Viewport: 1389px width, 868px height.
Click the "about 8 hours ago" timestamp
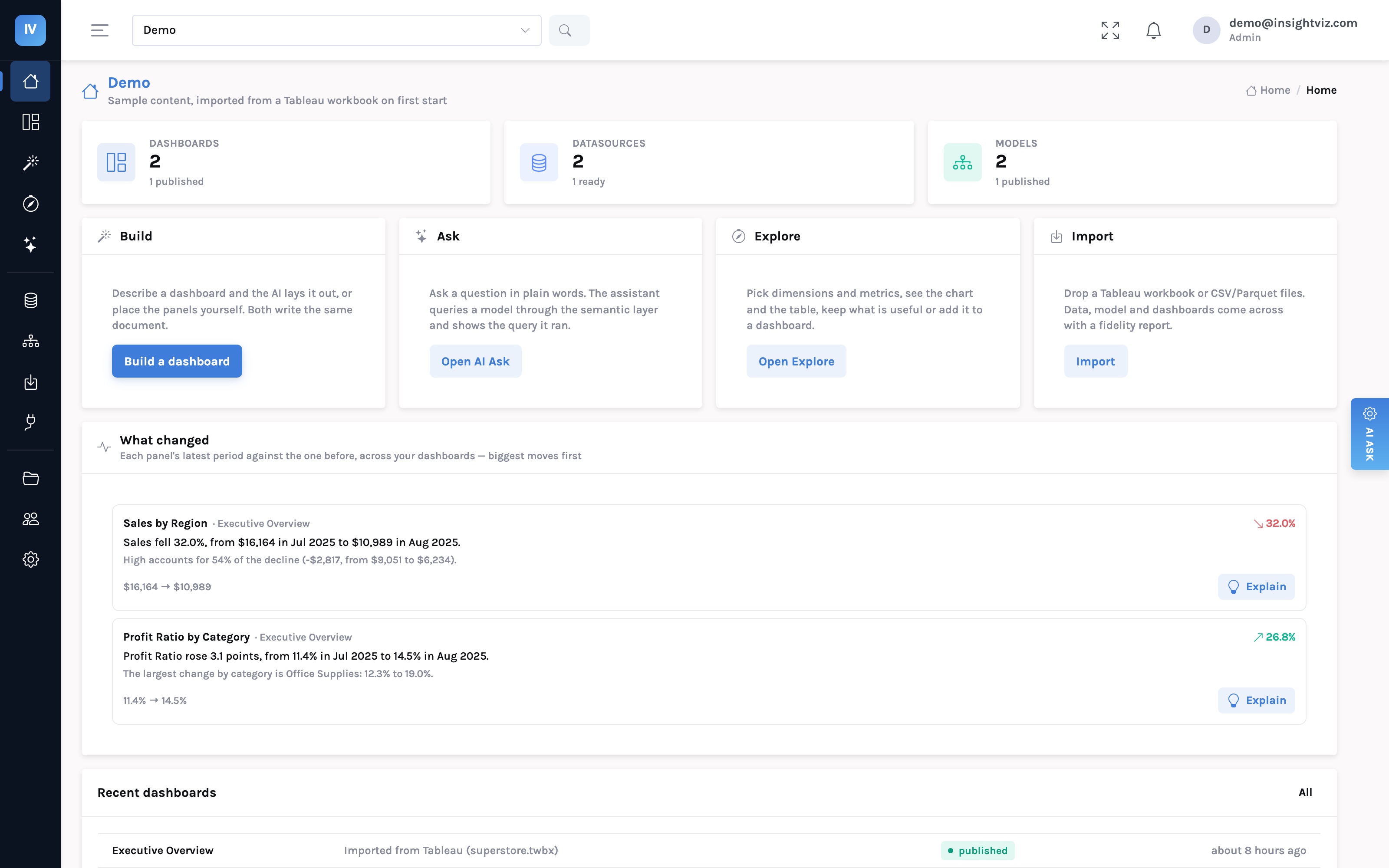pos(1258,850)
